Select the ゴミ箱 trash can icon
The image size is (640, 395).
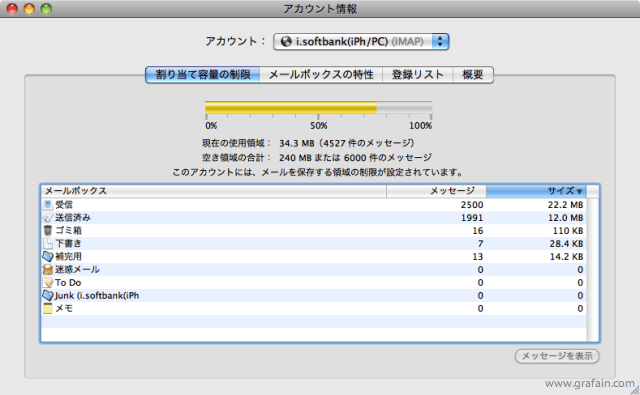[48, 231]
